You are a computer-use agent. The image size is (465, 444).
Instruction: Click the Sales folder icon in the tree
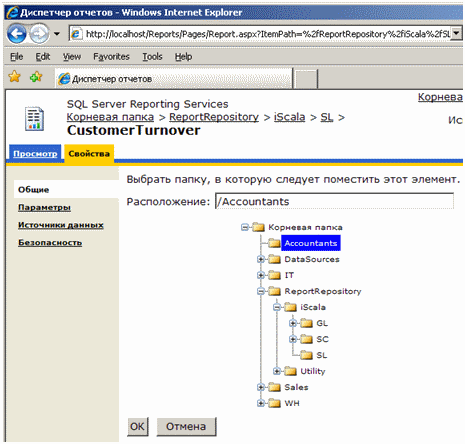(274, 387)
